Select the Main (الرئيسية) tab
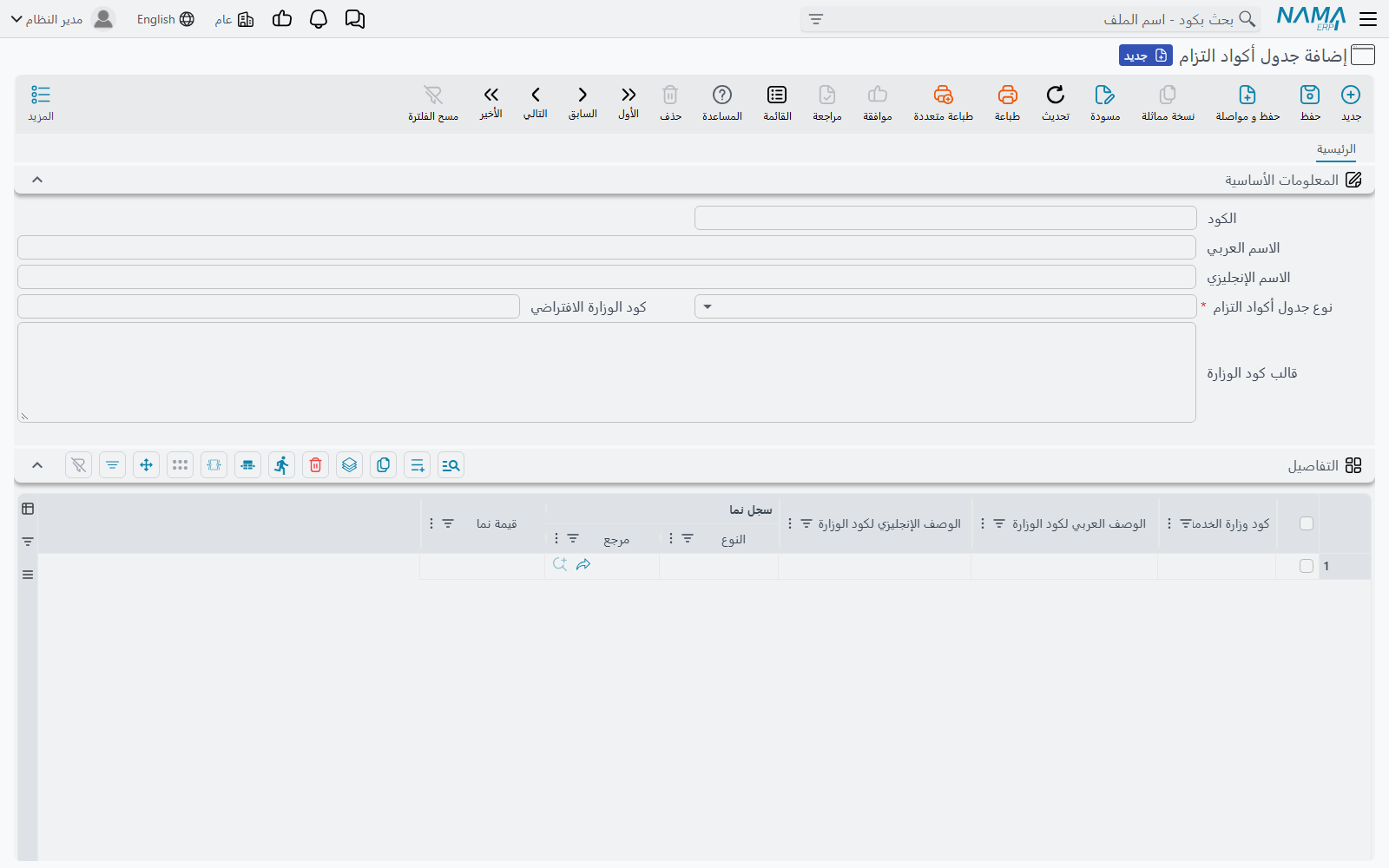The image size is (1389, 868). tap(1336, 149)
